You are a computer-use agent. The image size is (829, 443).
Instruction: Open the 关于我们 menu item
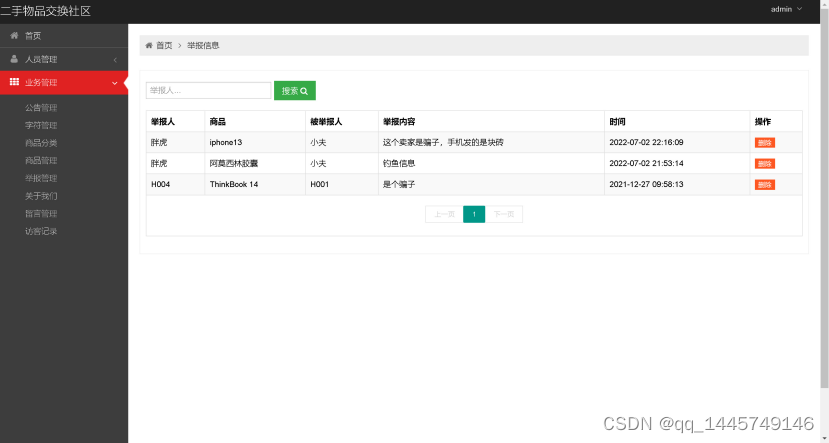pos(41,196)
